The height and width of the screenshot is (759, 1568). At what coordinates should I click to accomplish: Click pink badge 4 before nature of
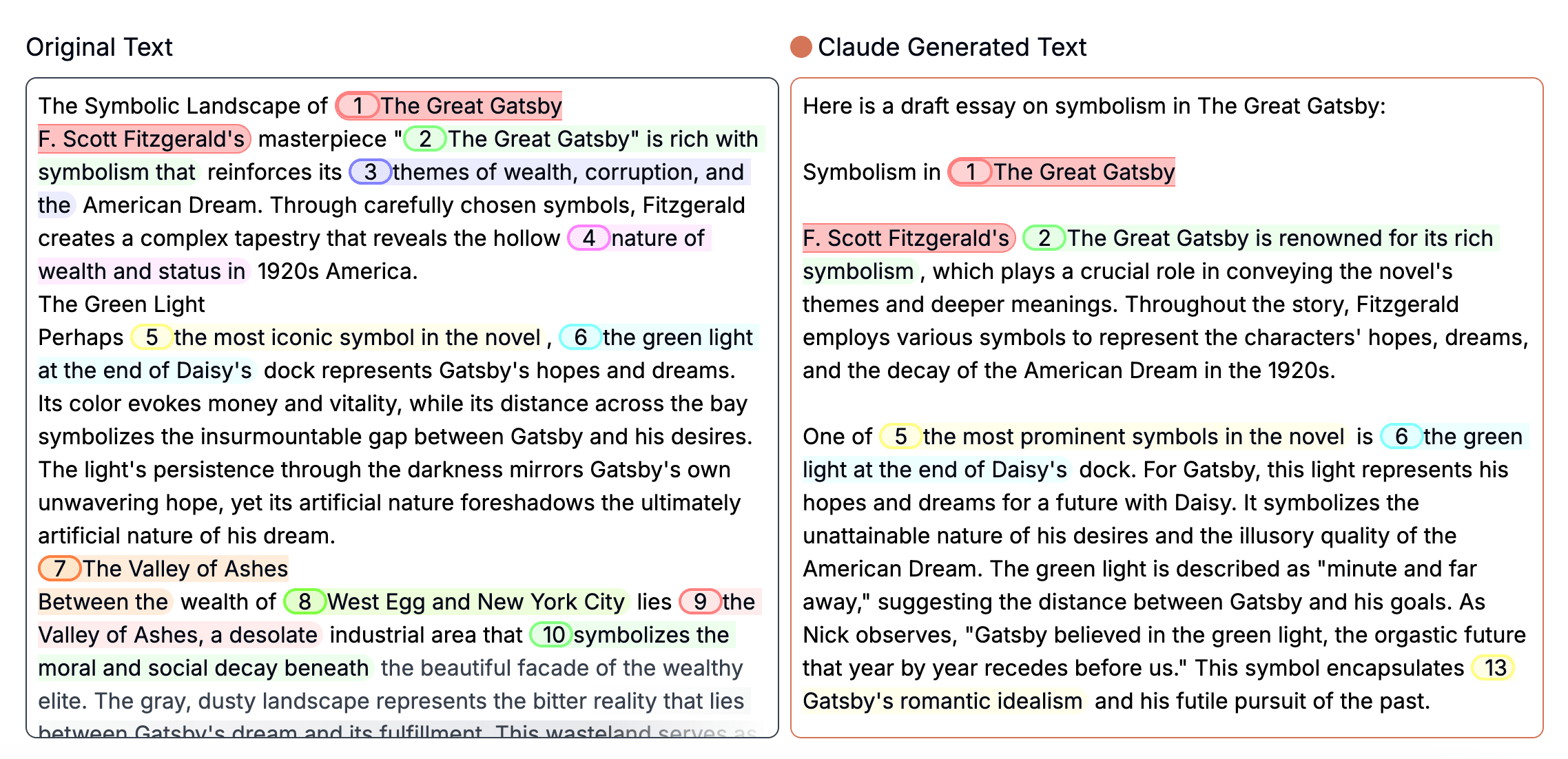pyautogui.click(x=588, y=238)
